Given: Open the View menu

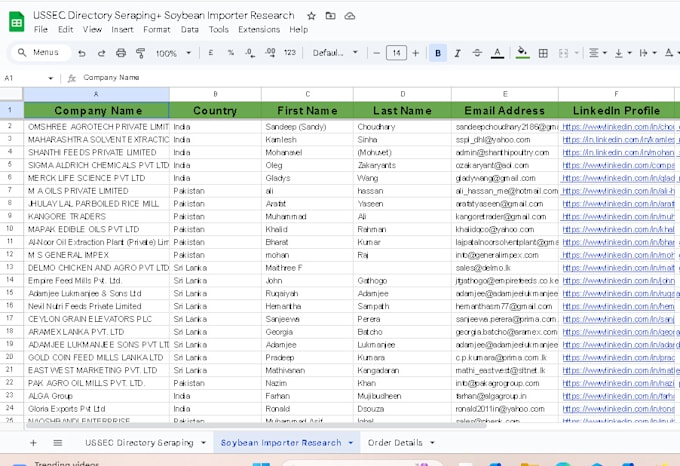Looking at the screenshot, I should 92,29.
